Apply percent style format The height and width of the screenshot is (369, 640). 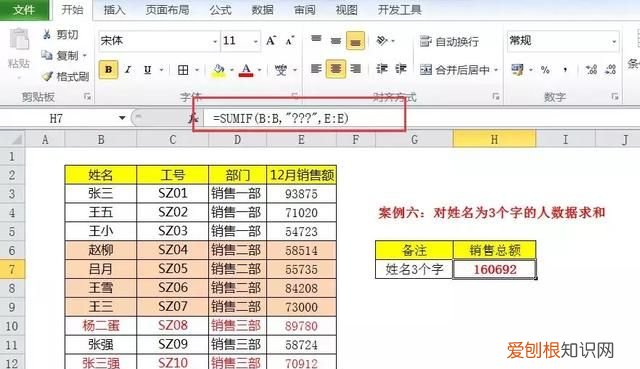[545, 70]
